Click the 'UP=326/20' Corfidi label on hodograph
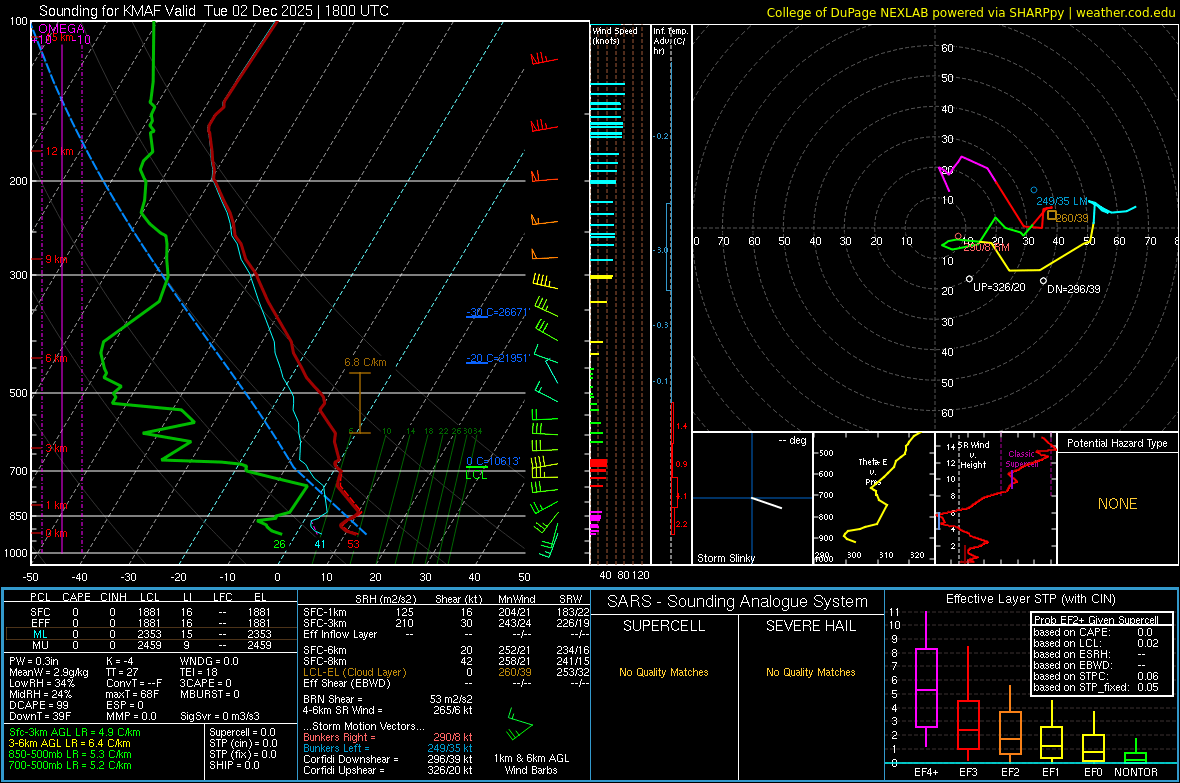 pyautogui.click(x=999, y=288)
